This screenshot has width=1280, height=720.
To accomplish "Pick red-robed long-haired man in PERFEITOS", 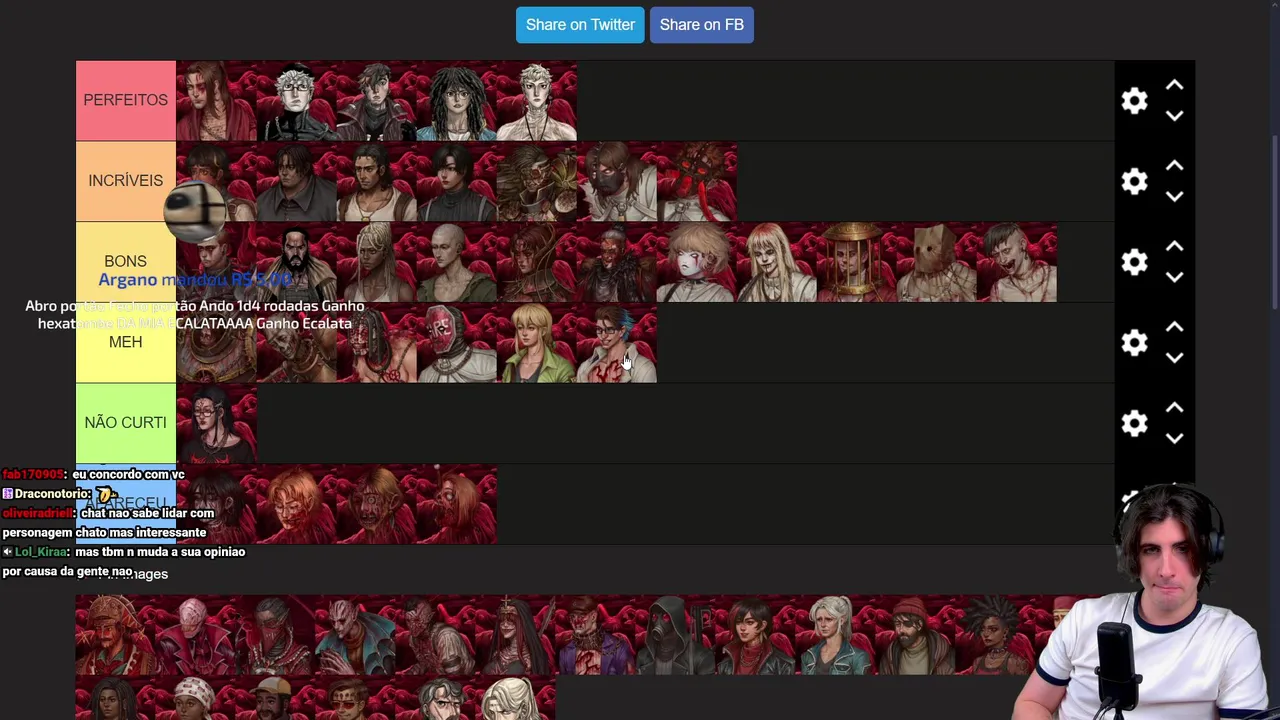I will click(x=216, y=101).
